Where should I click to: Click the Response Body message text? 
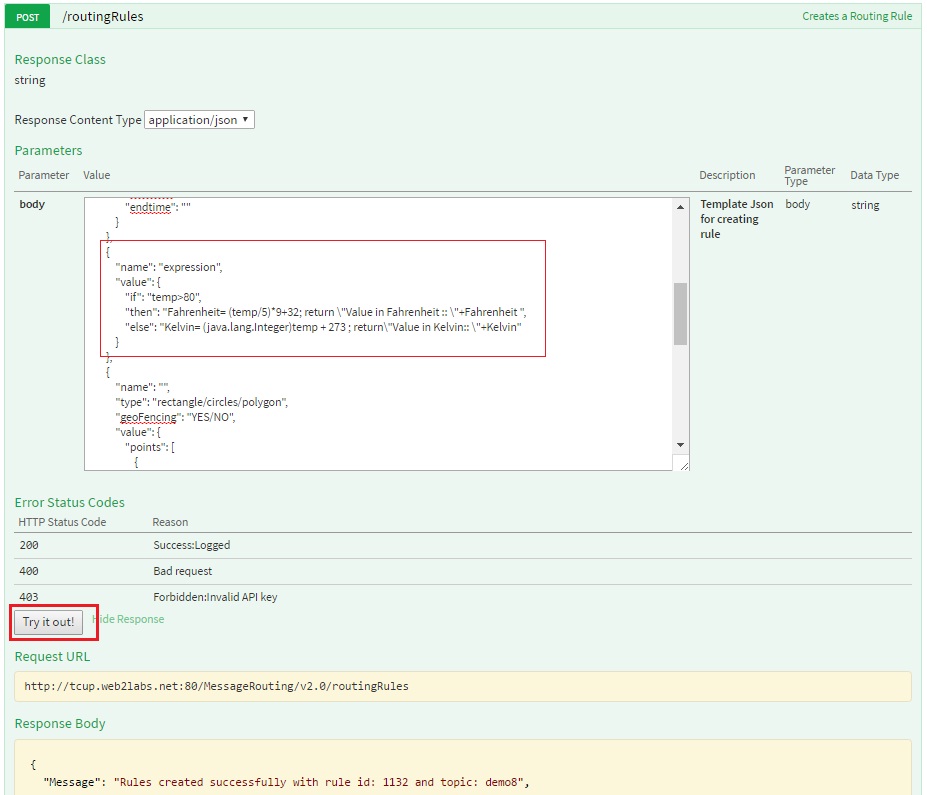286,782
